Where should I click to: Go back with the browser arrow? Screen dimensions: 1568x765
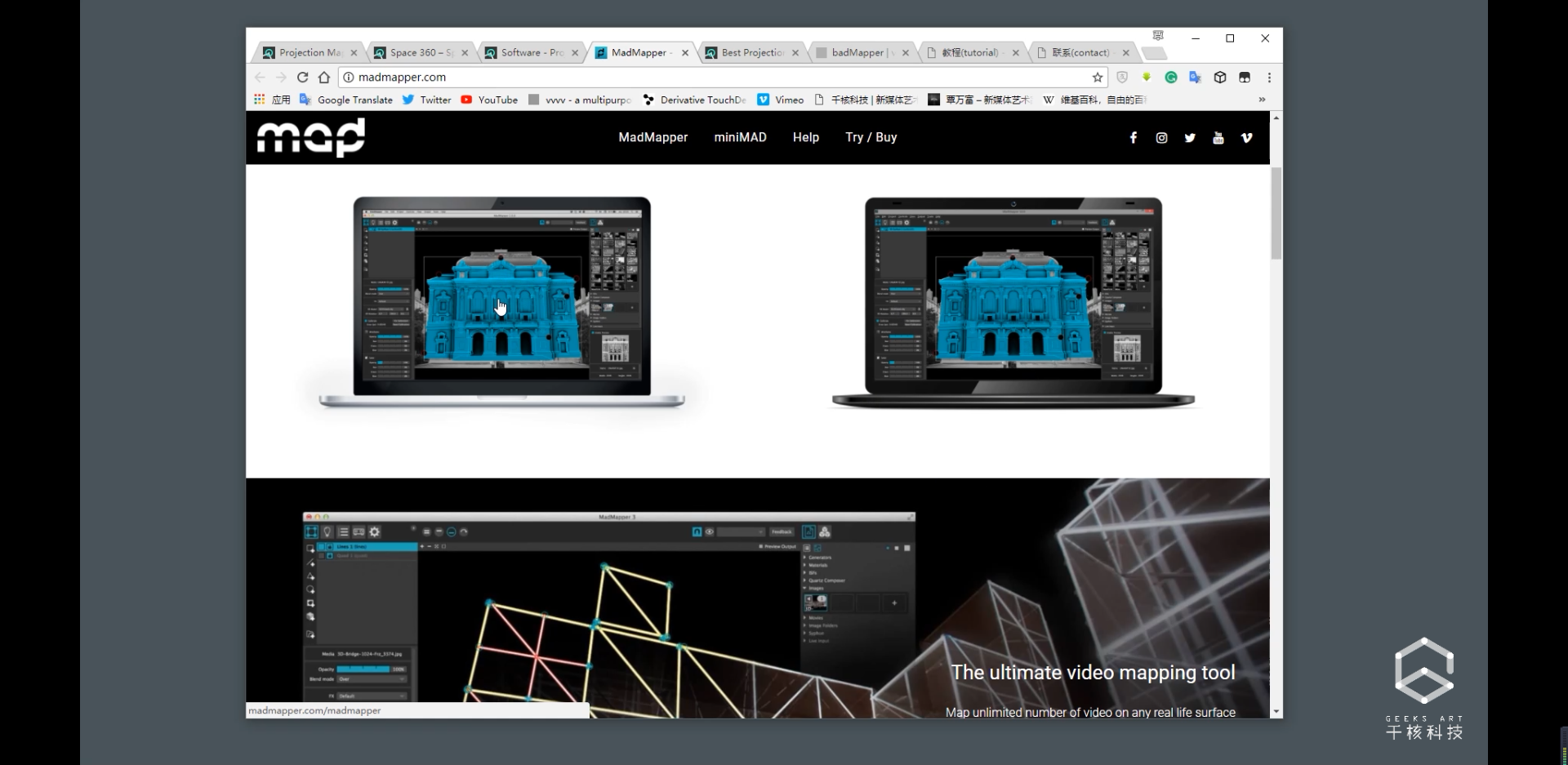[260, 77]
